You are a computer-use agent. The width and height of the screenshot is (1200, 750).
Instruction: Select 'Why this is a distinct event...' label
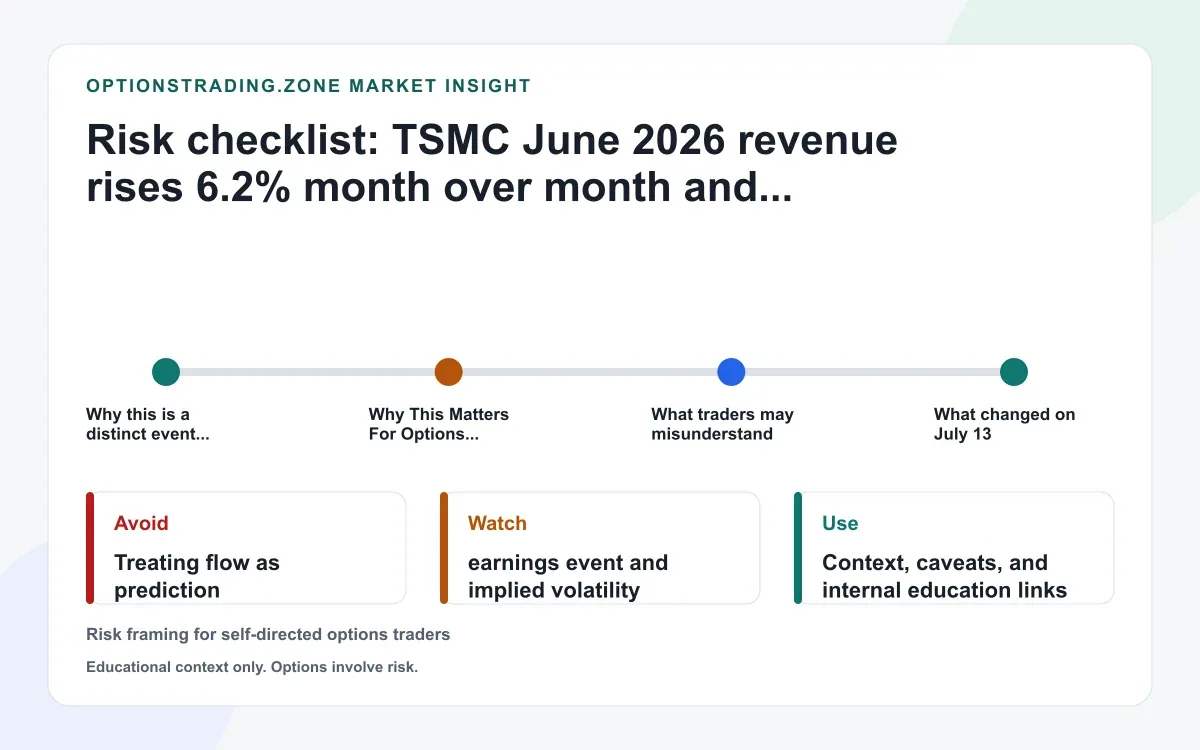[x=148, y=424]
